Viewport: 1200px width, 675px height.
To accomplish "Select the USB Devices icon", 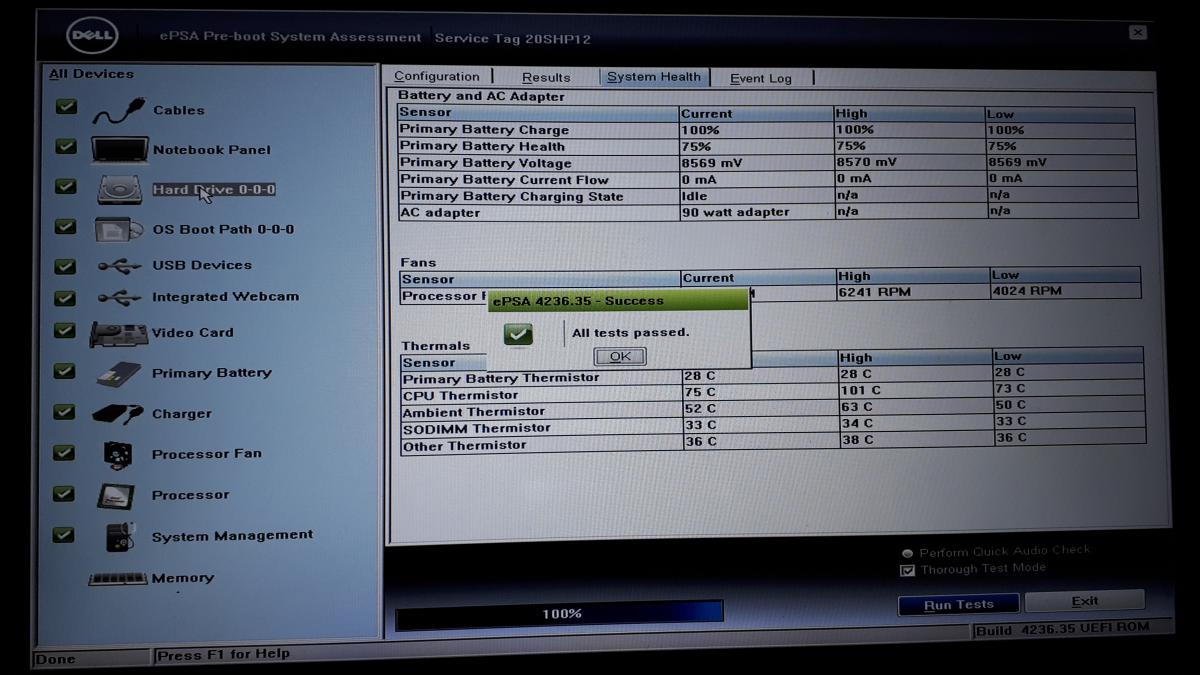I will click(x=120, y=266).
